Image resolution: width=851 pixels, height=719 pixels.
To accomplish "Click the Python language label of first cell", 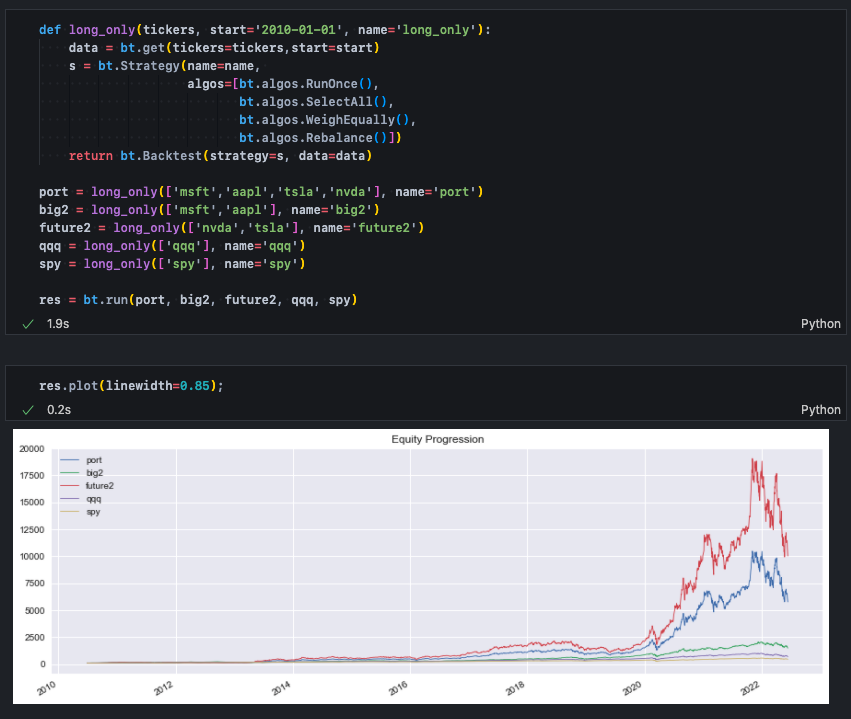I will [820, 324].
